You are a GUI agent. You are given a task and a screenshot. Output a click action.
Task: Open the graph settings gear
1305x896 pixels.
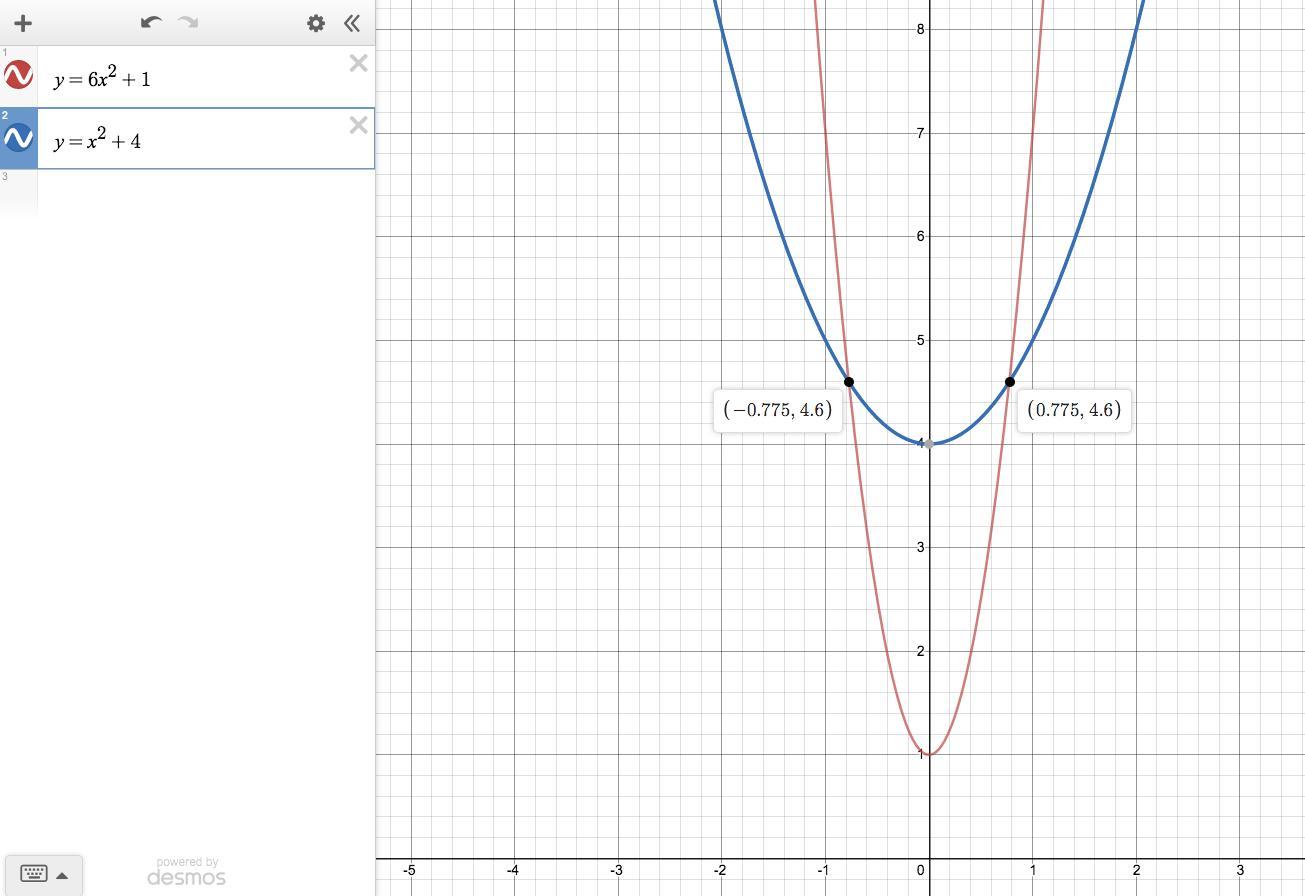(x=316, y=23)
